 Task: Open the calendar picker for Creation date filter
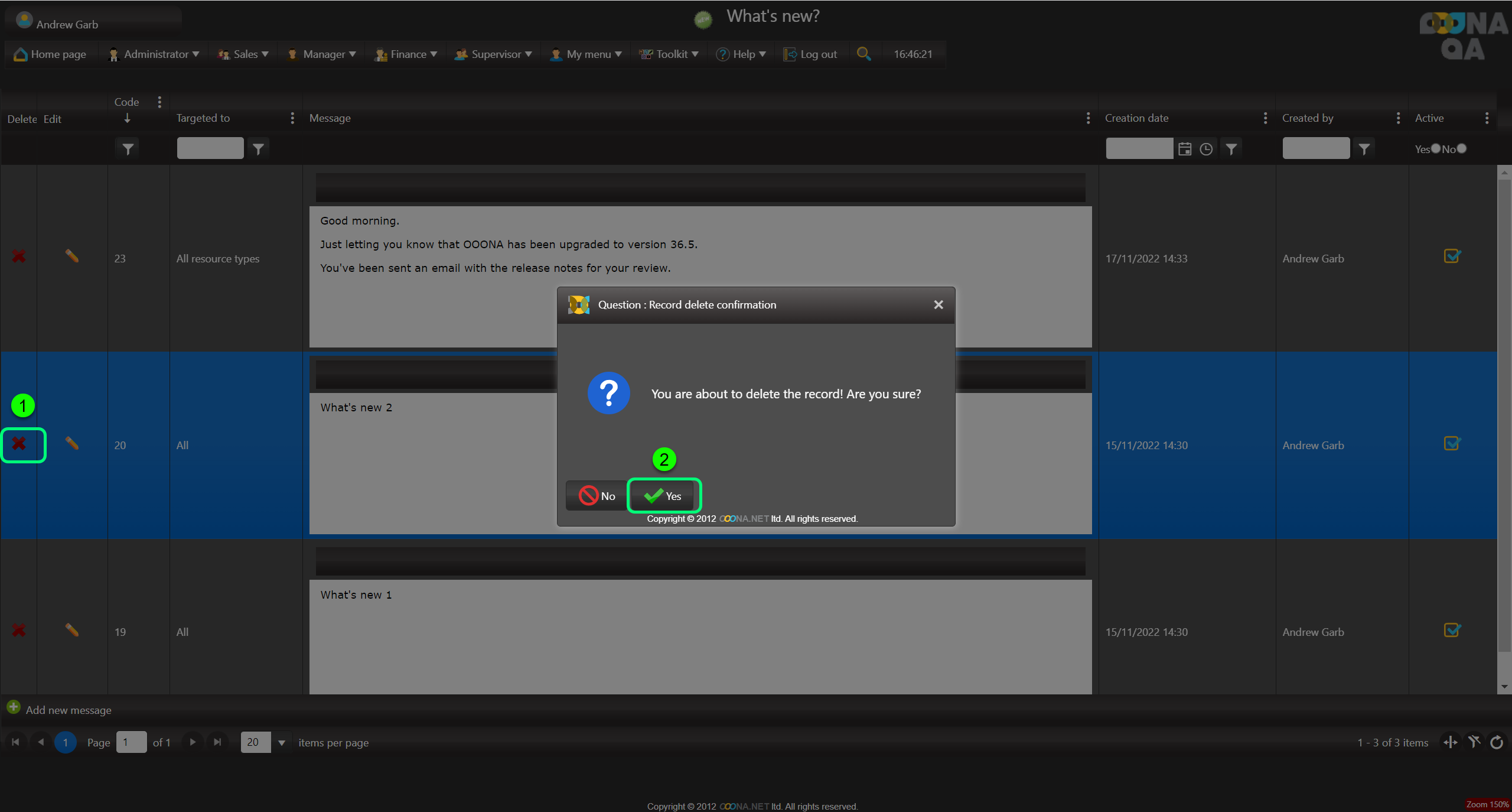(x=1184, y=149)
